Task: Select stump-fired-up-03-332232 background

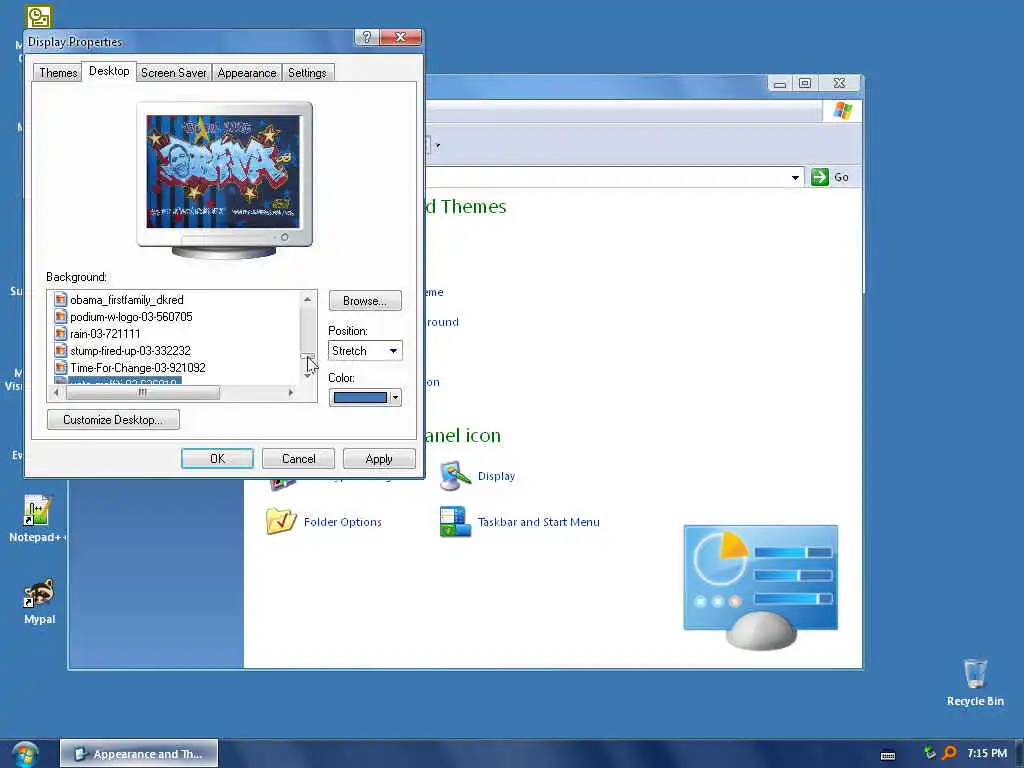Action: 130,351
